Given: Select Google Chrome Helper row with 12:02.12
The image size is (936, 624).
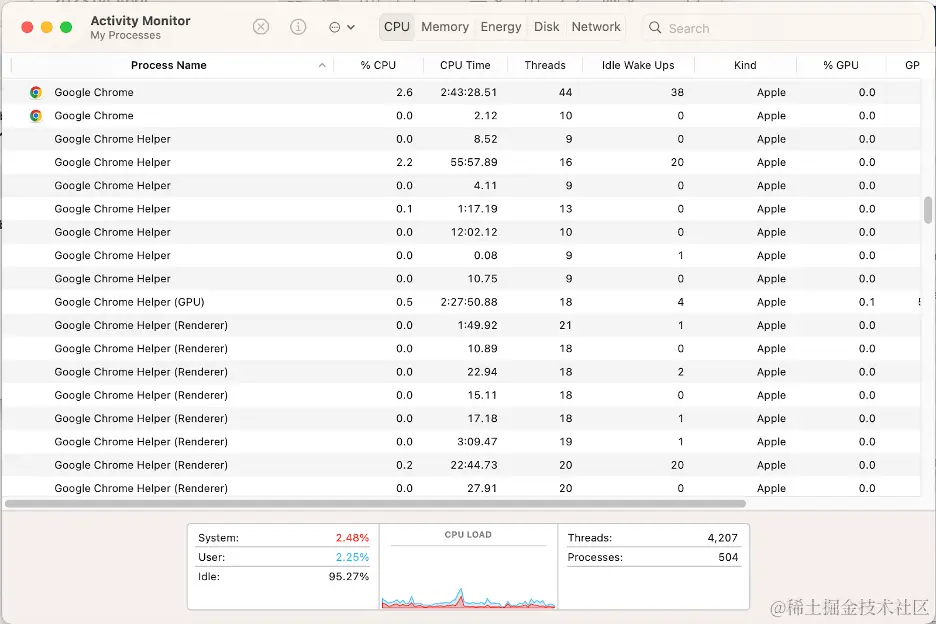Looking at the screenshot, I should [461, 232].
